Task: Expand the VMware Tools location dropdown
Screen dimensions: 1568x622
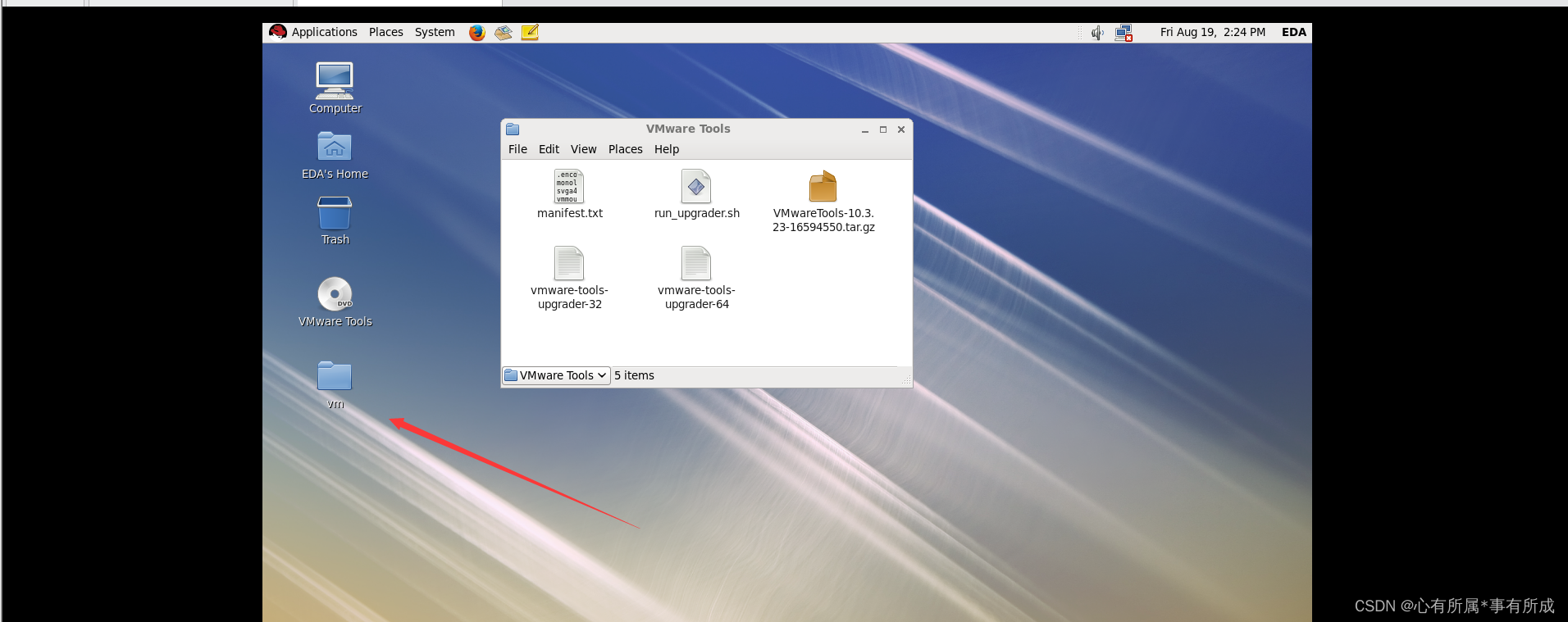Action: [557, 375]
